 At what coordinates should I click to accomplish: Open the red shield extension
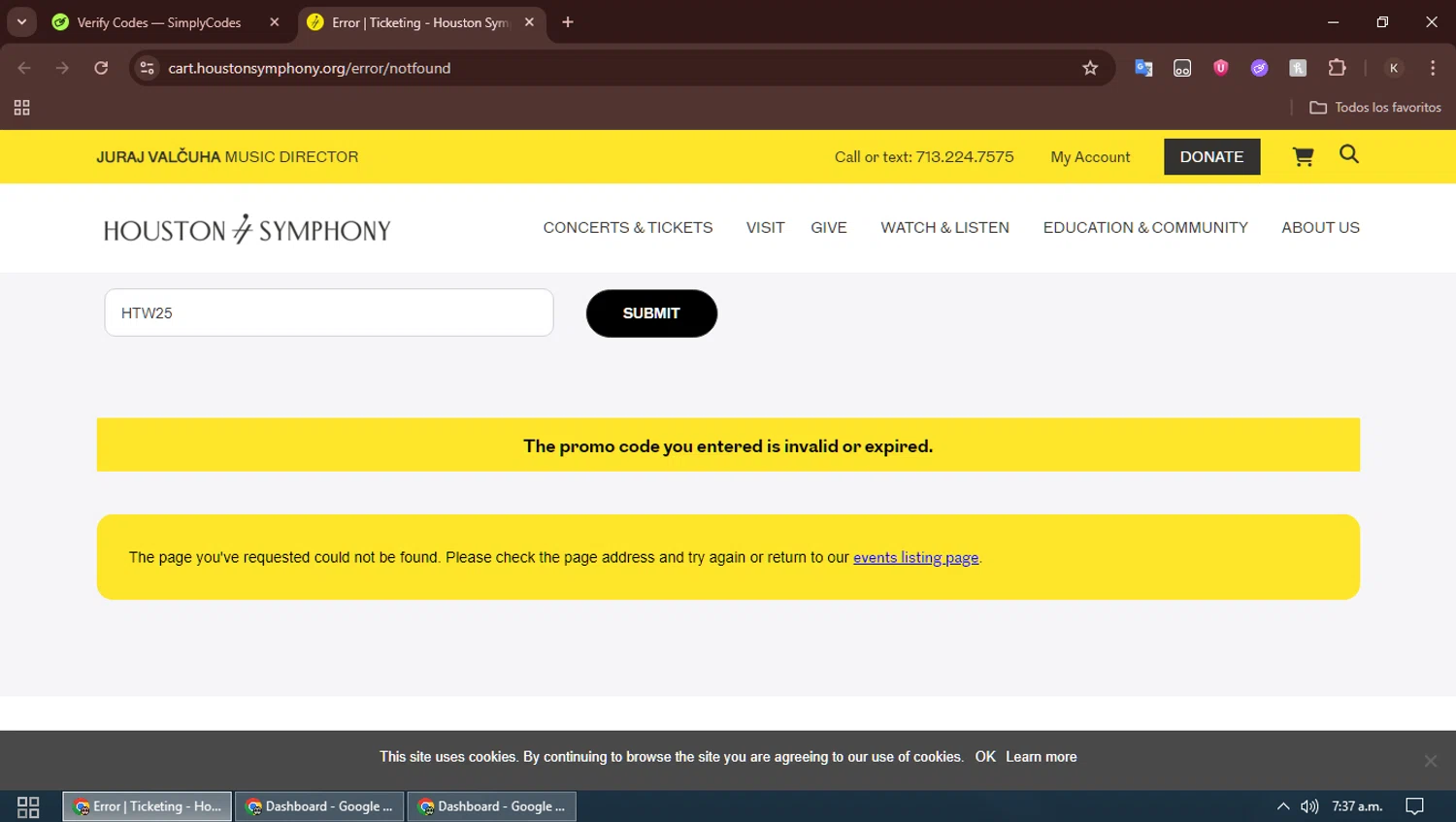pyautogui.click(x=1221, y=68)
